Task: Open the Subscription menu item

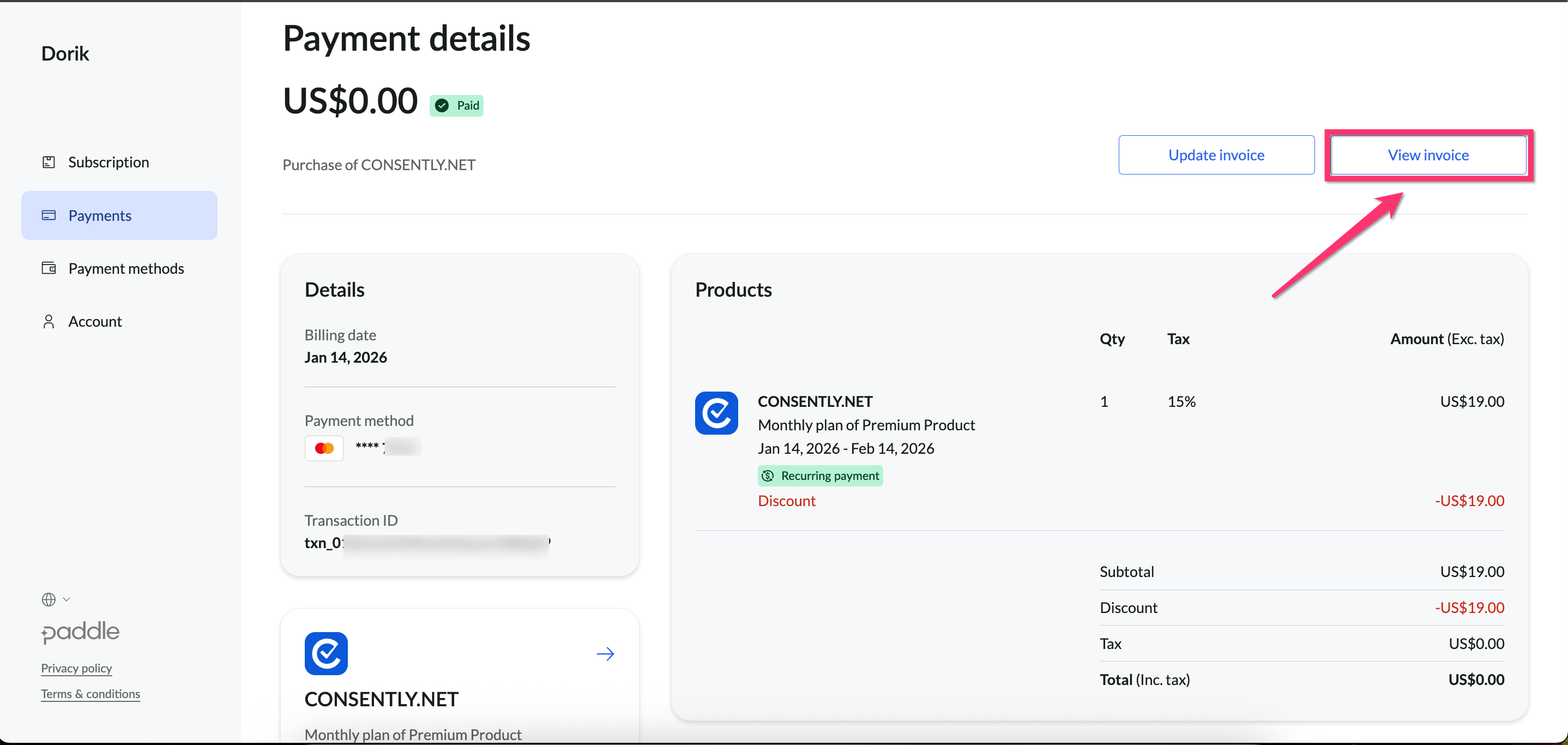Action: (x=108, y=162)
